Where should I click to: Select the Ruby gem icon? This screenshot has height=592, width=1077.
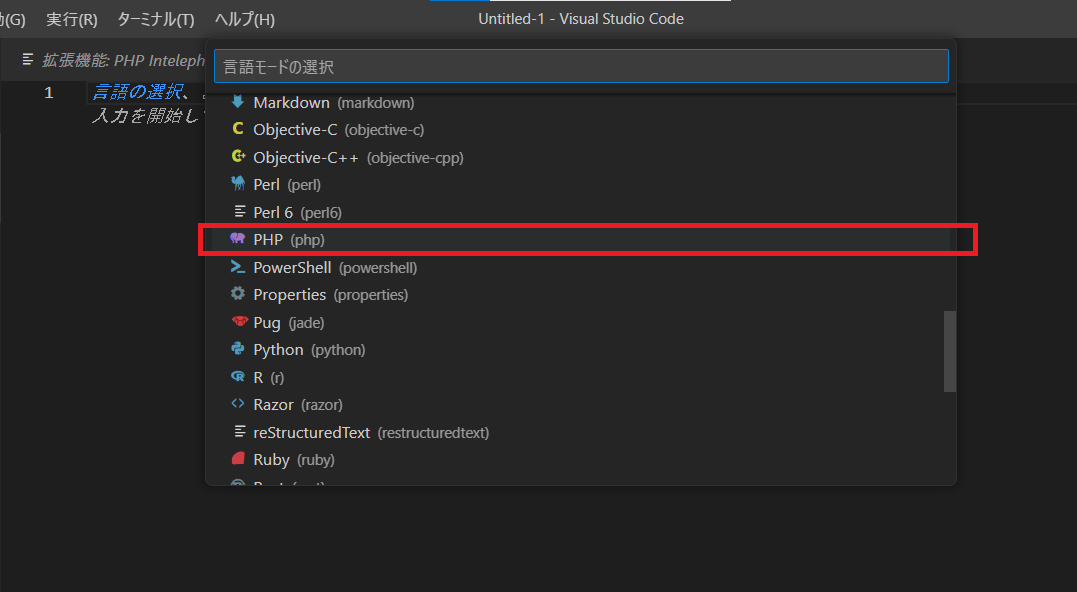tap(238, 459)
